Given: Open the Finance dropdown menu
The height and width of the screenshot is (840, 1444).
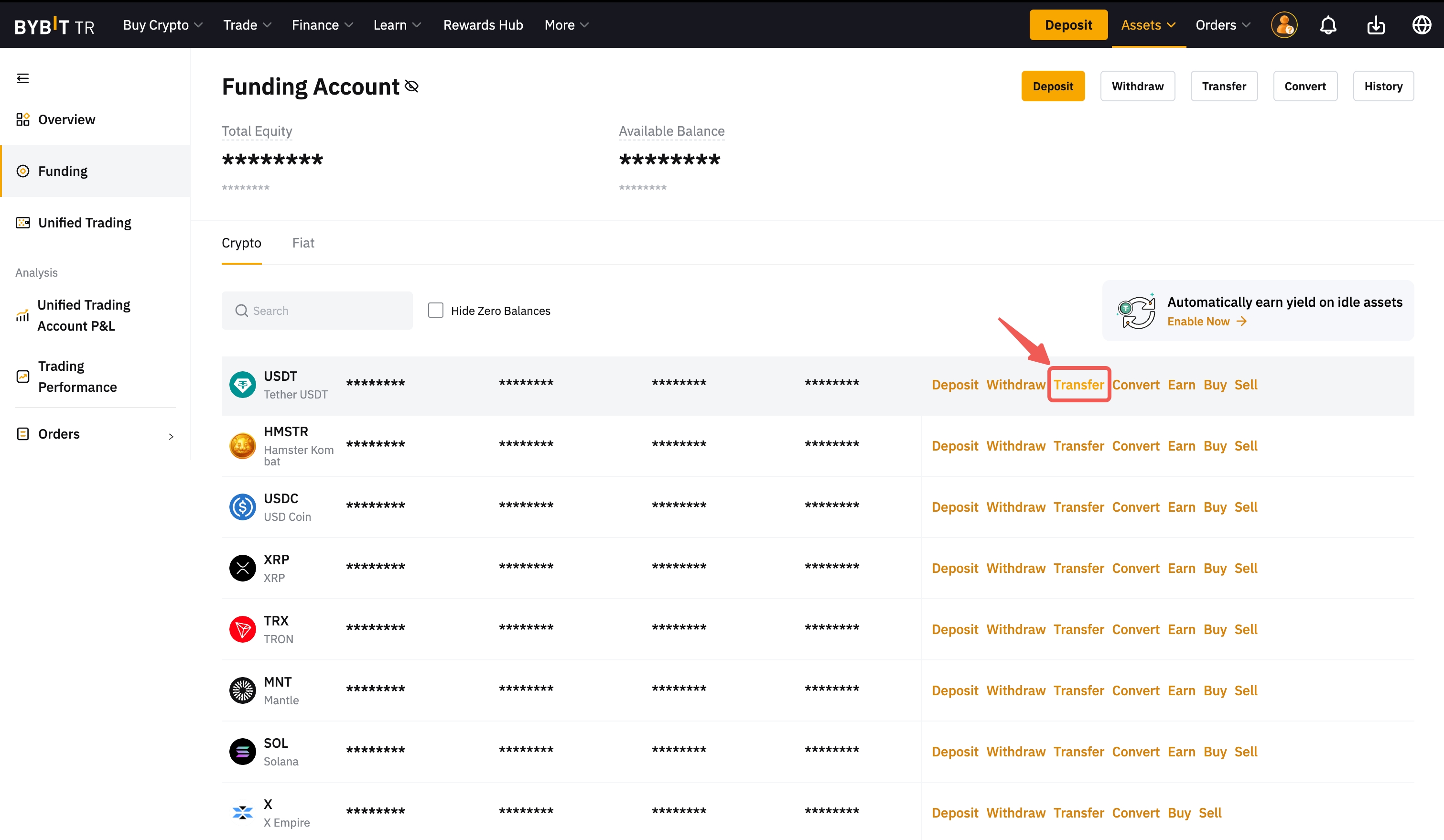Looking at the screenshot, I should pos(322,25).
